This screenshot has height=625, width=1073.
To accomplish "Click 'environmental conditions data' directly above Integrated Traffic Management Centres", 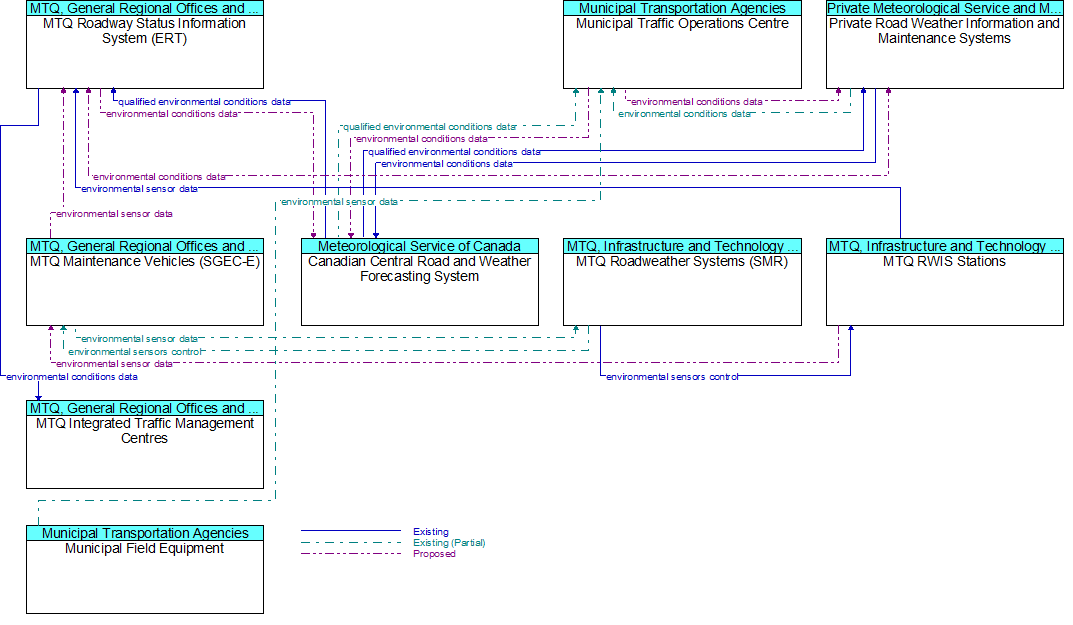I will tap(72, 377).
